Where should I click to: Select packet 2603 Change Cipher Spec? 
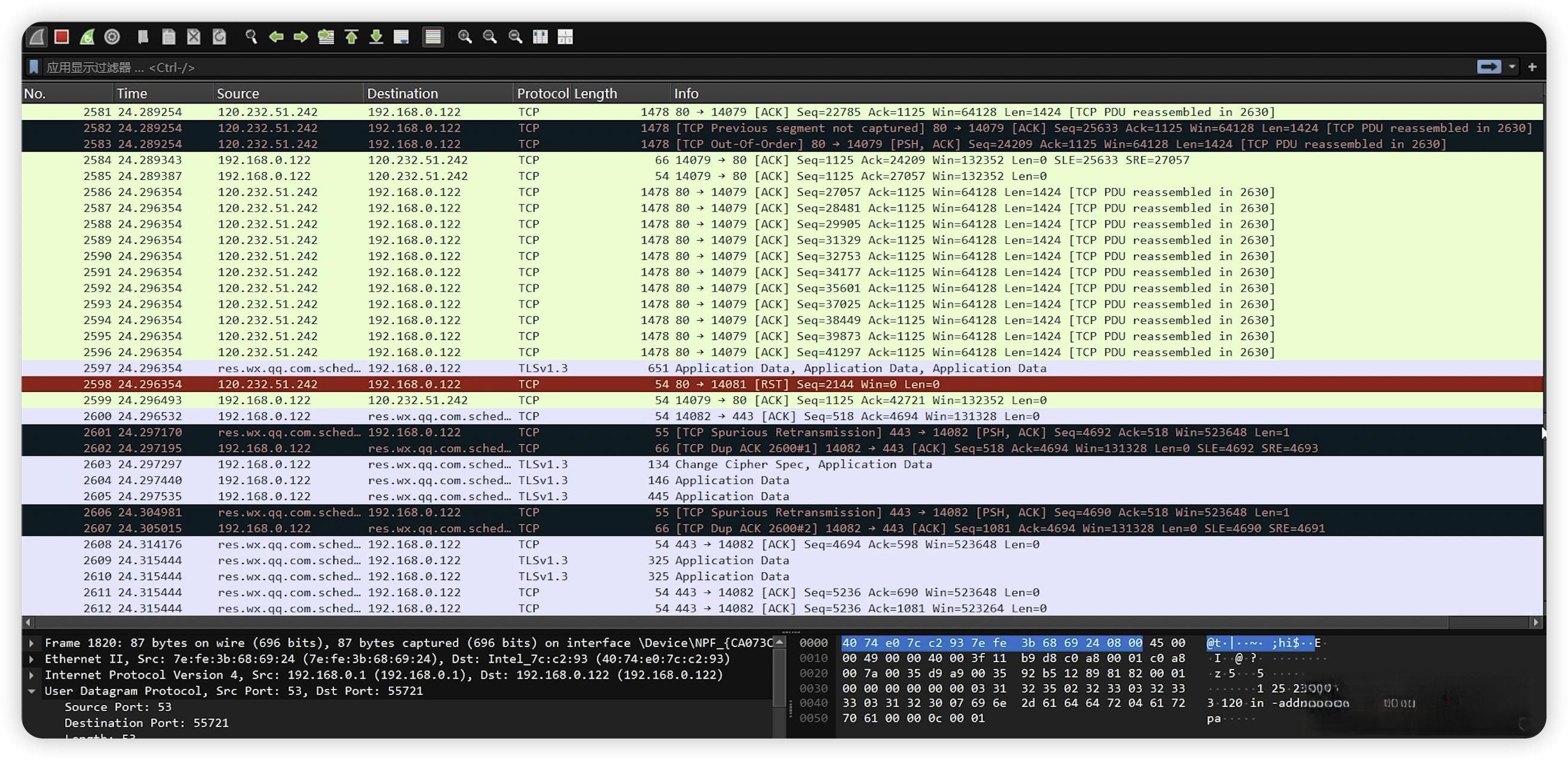[x=782, y=464]
